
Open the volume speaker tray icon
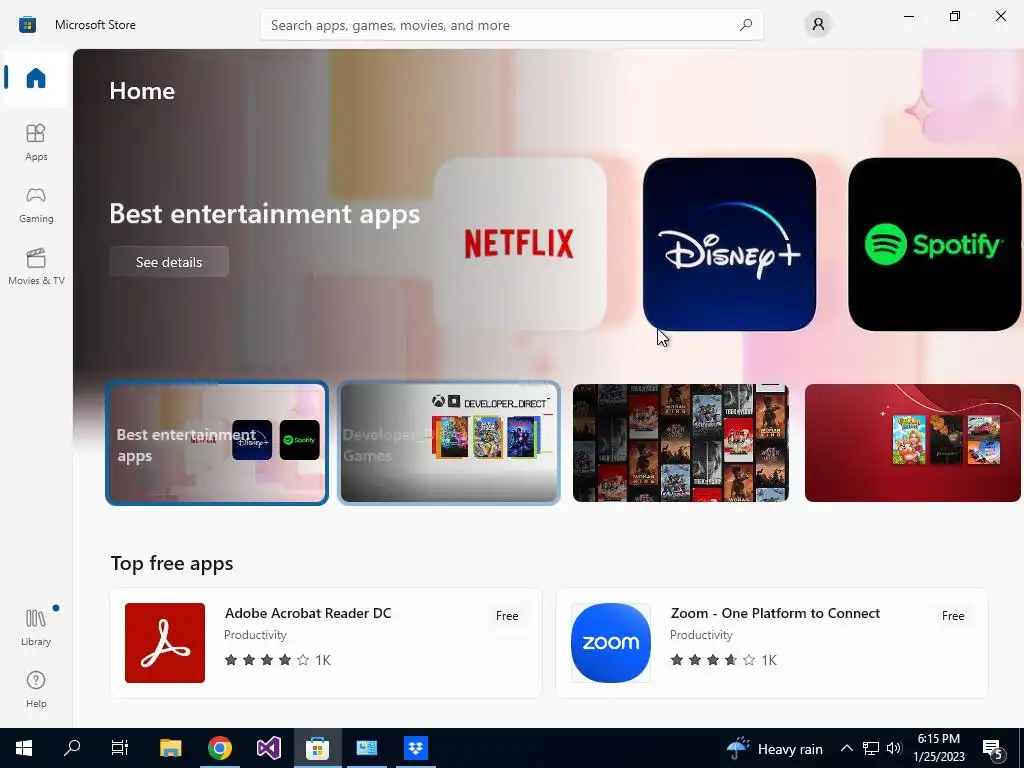coord(894,748)
